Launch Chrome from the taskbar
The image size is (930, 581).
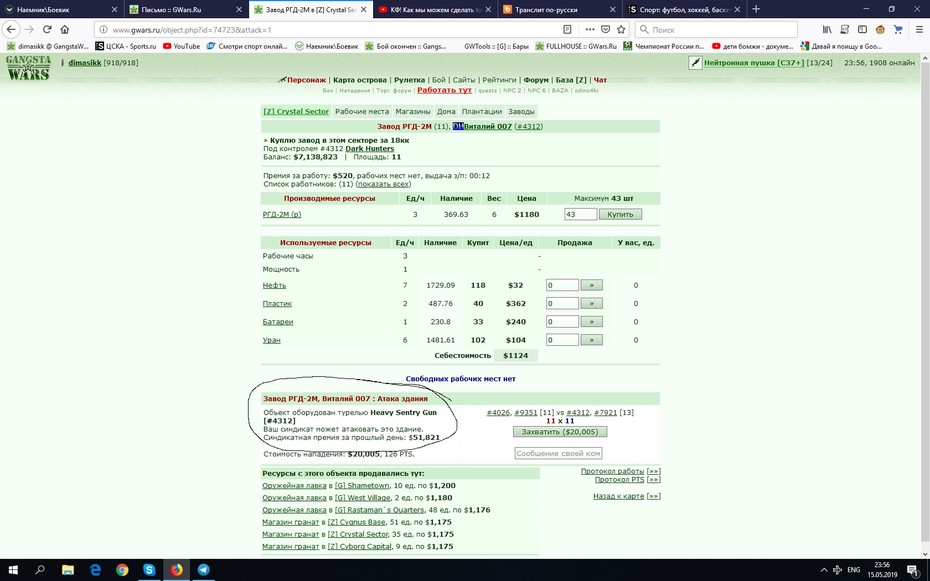click(122, 570)
